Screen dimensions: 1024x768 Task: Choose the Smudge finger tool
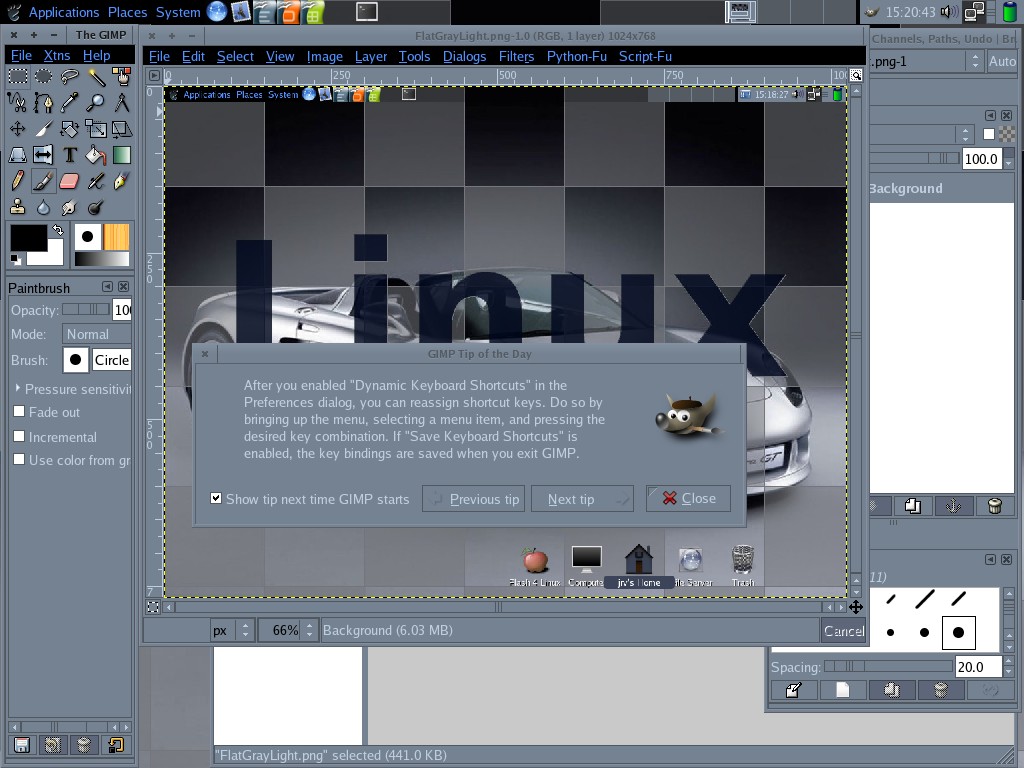(70, 207)
